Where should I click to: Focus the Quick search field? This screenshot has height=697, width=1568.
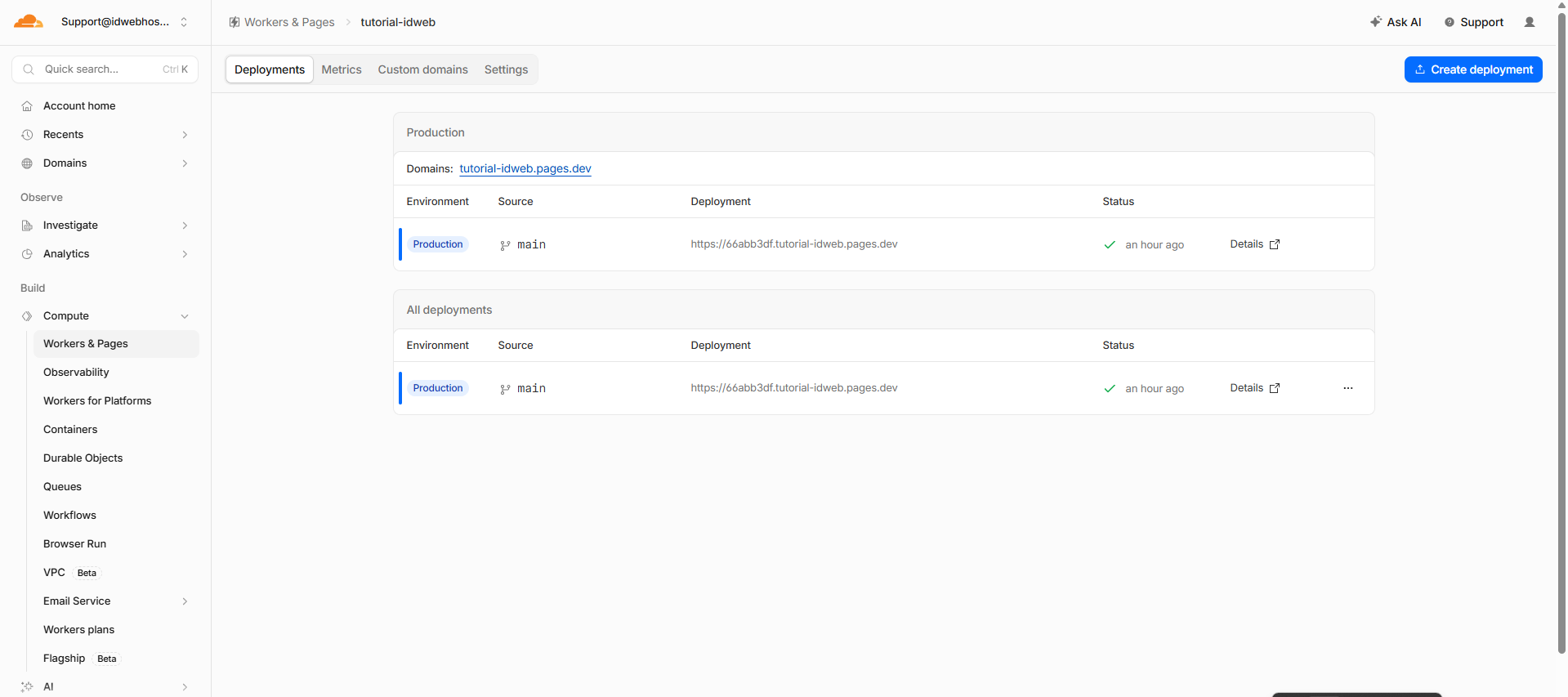click(105, 69)
